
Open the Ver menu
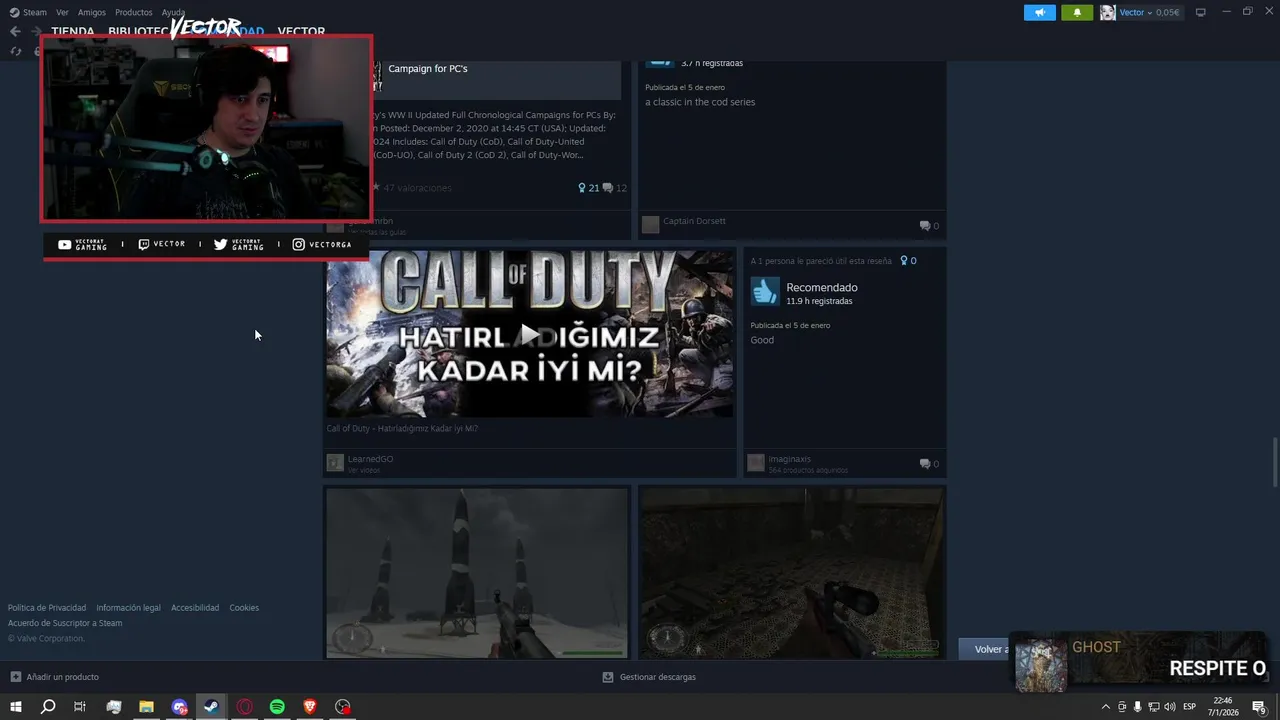(62, 13)
